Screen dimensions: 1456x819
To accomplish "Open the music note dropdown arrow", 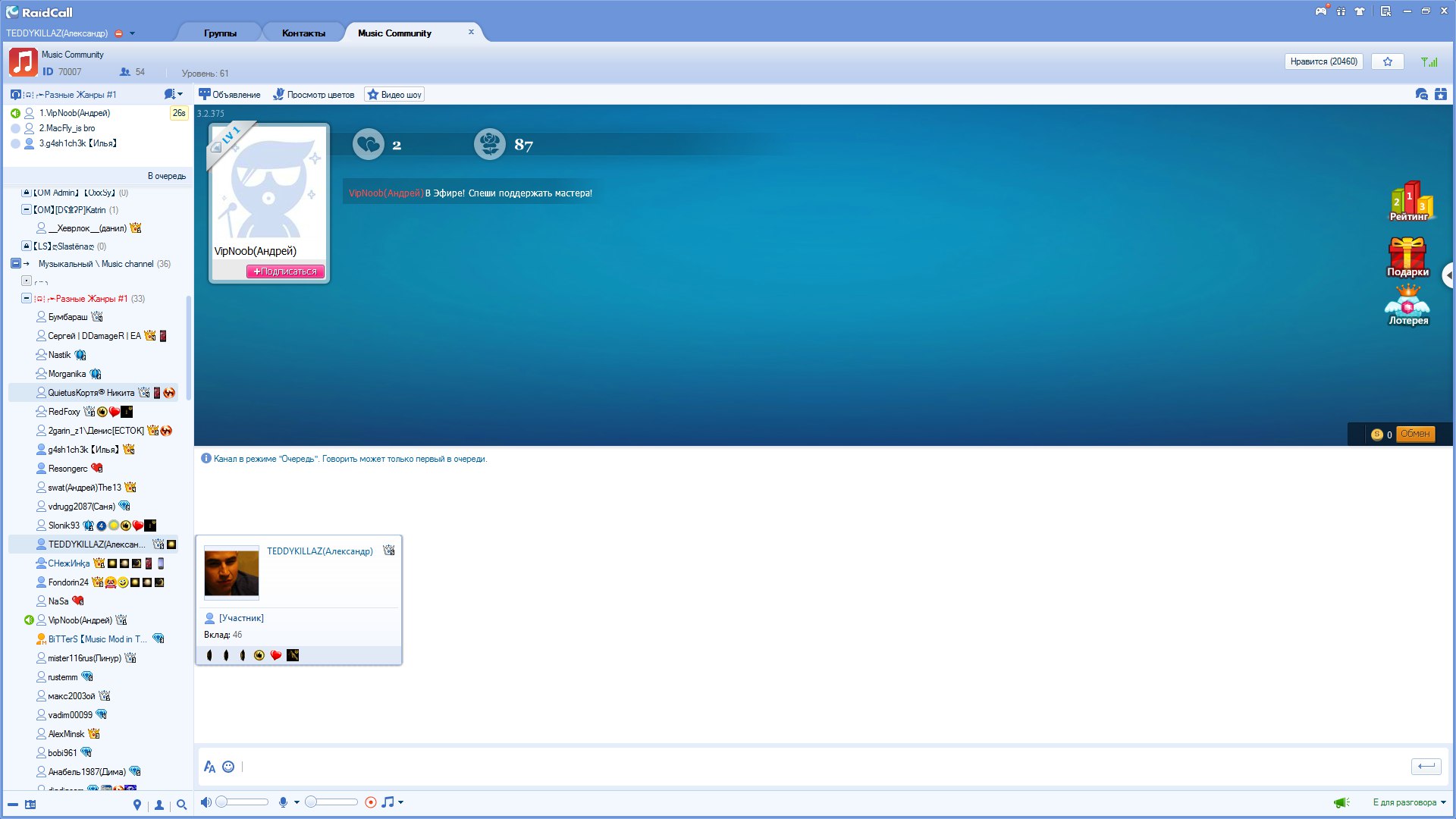I will click(401, 802).
